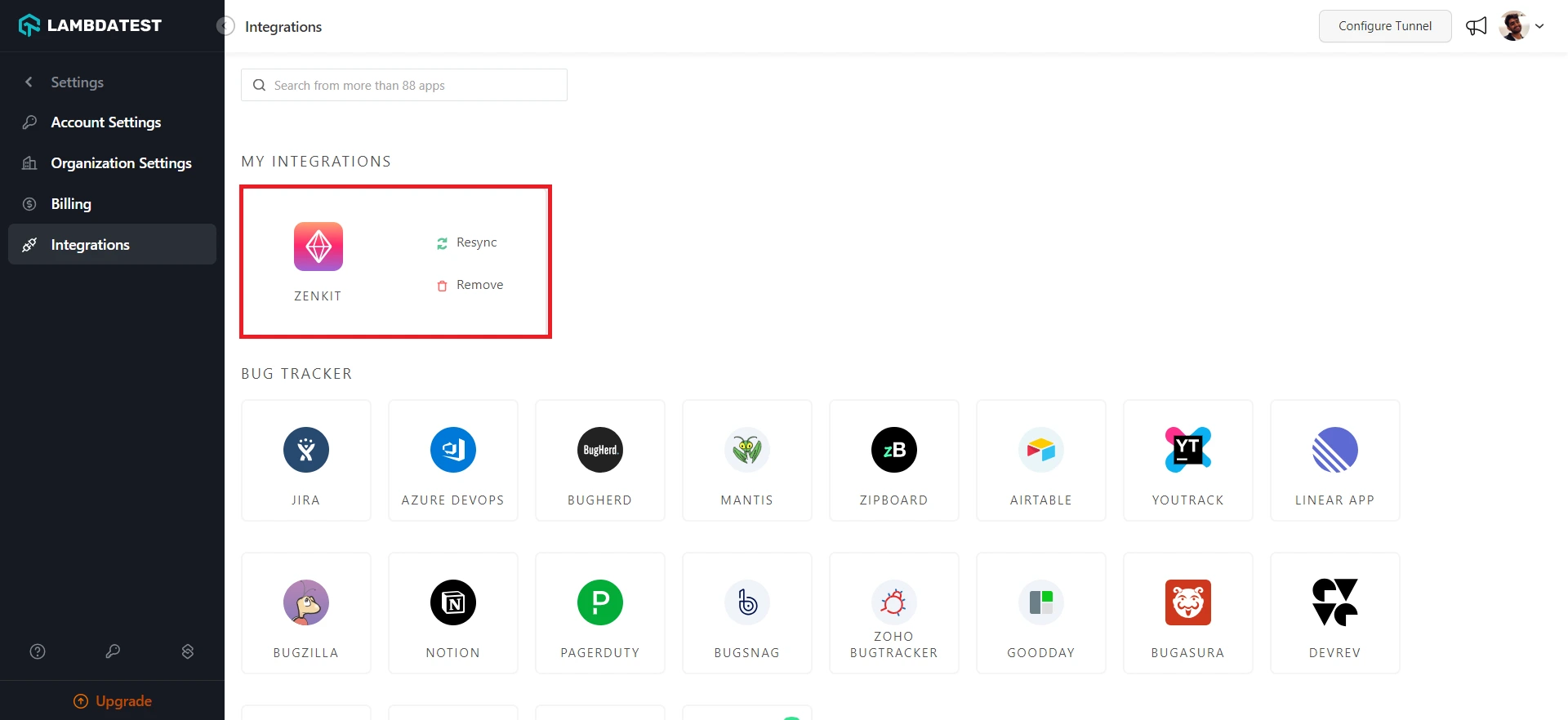Collapse the sidebar with arrow toggle

[225, 26]
